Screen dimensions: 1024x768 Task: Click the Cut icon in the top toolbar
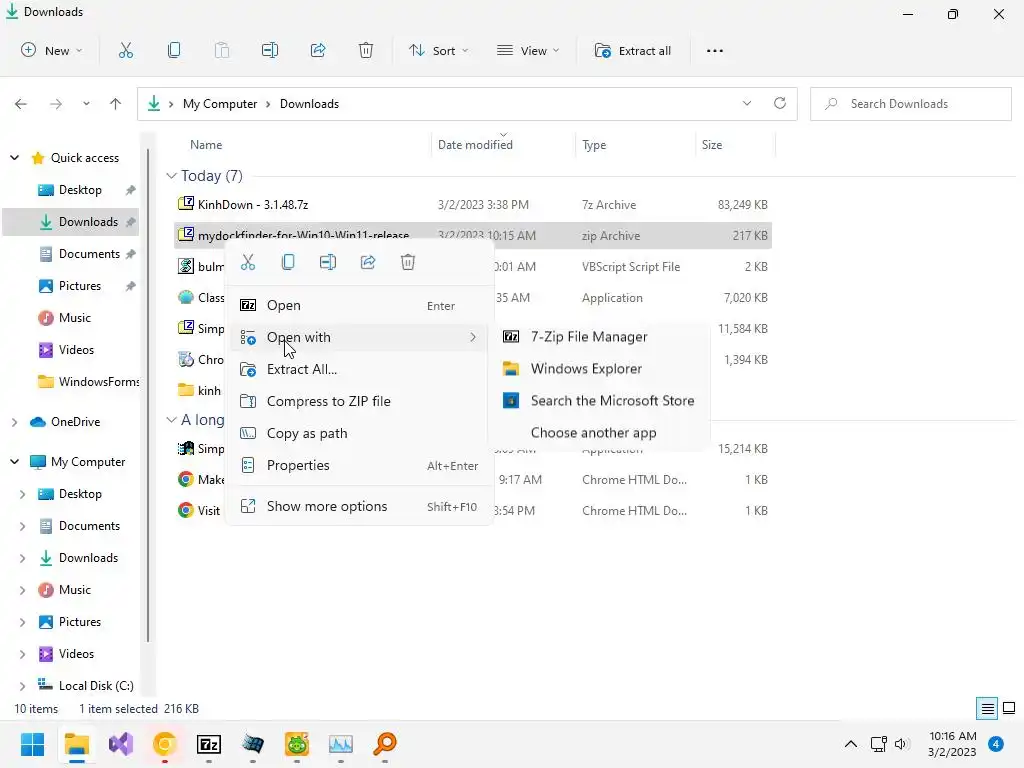pyautogui.click(x=125, y=50)
